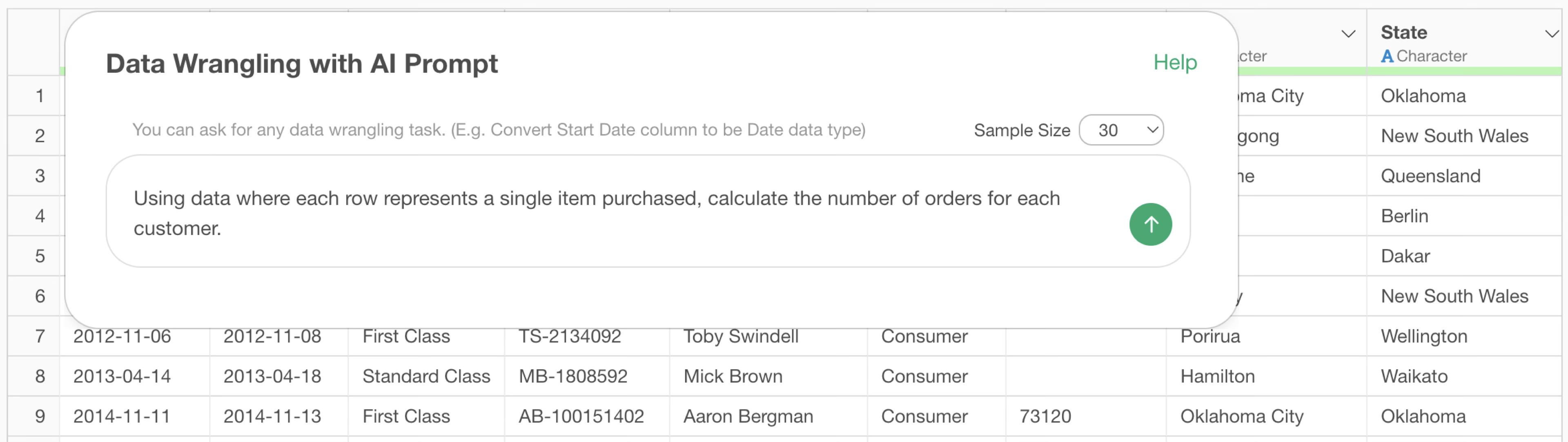Select row number 1
Screen dimensions: 1568x442
(x=40, y=96)
